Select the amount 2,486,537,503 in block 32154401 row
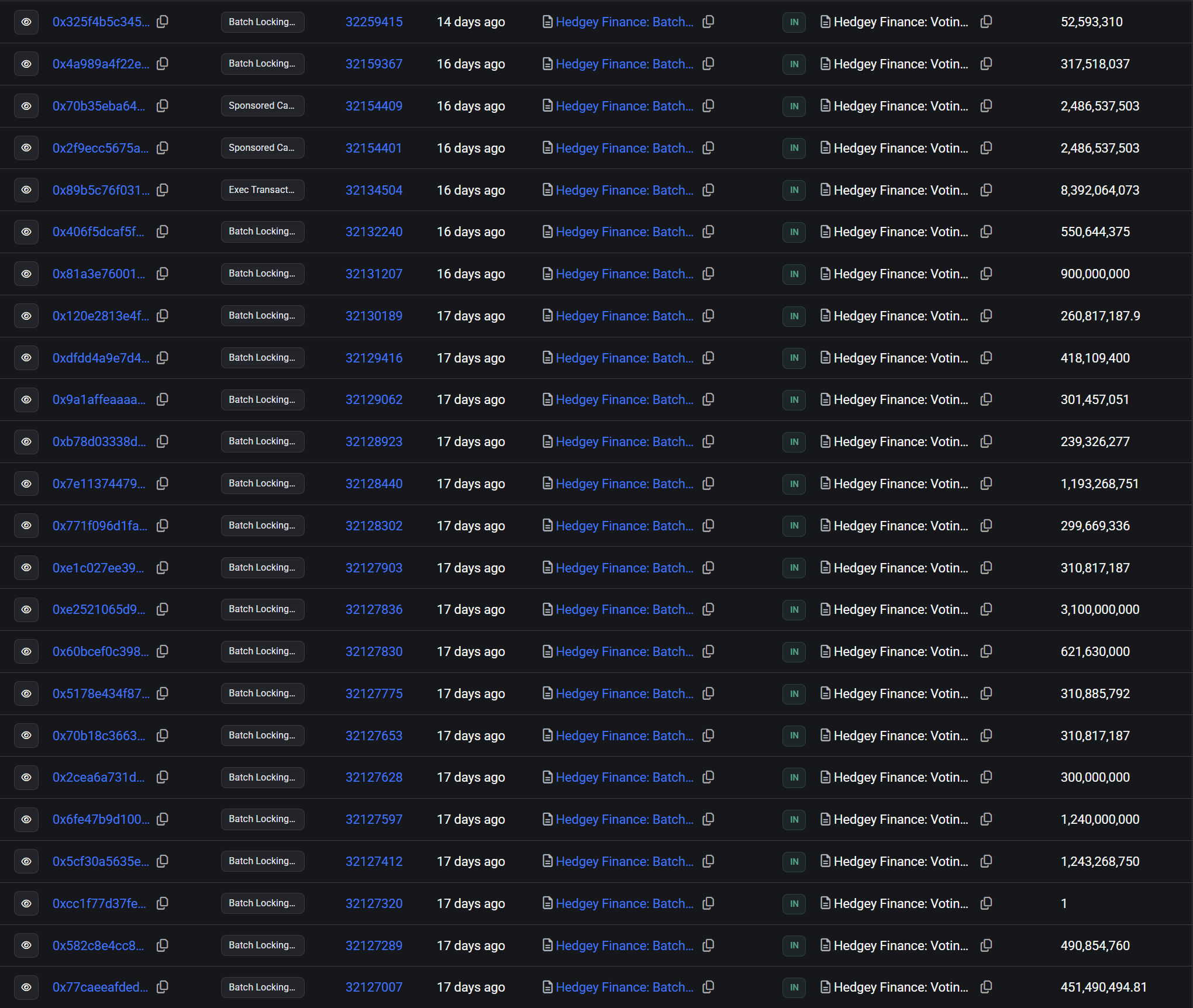Image resolution: width=1193 pixels, height=1008 pixels. [x=1100, y=148]
